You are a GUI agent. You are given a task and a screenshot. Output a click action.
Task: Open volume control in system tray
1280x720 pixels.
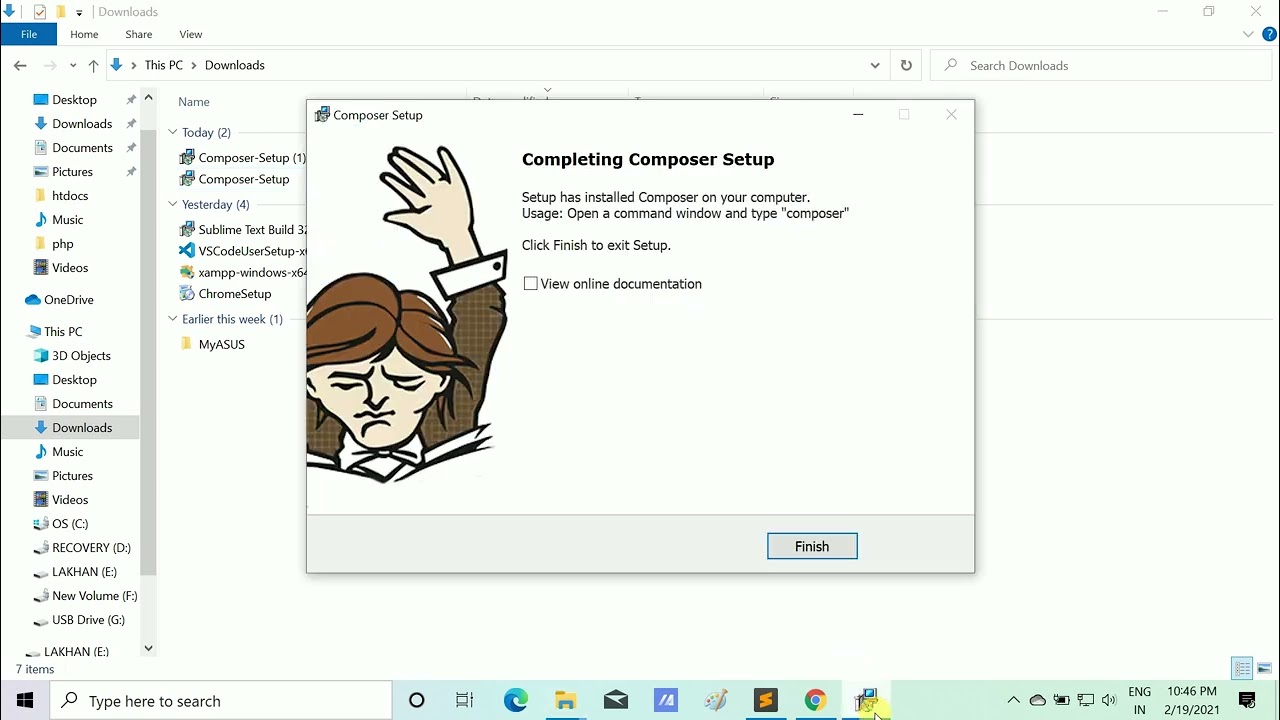1109,700
